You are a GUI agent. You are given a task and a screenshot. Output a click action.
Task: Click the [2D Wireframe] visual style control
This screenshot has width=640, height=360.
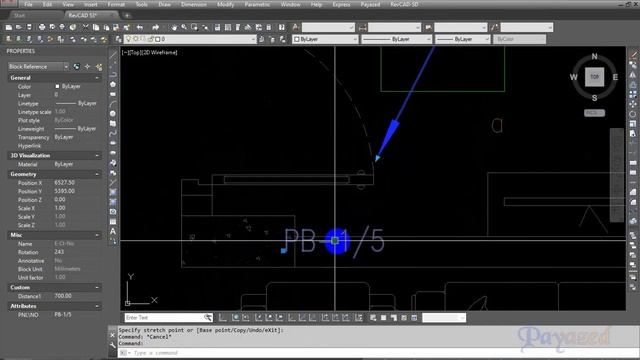[160, 53]
